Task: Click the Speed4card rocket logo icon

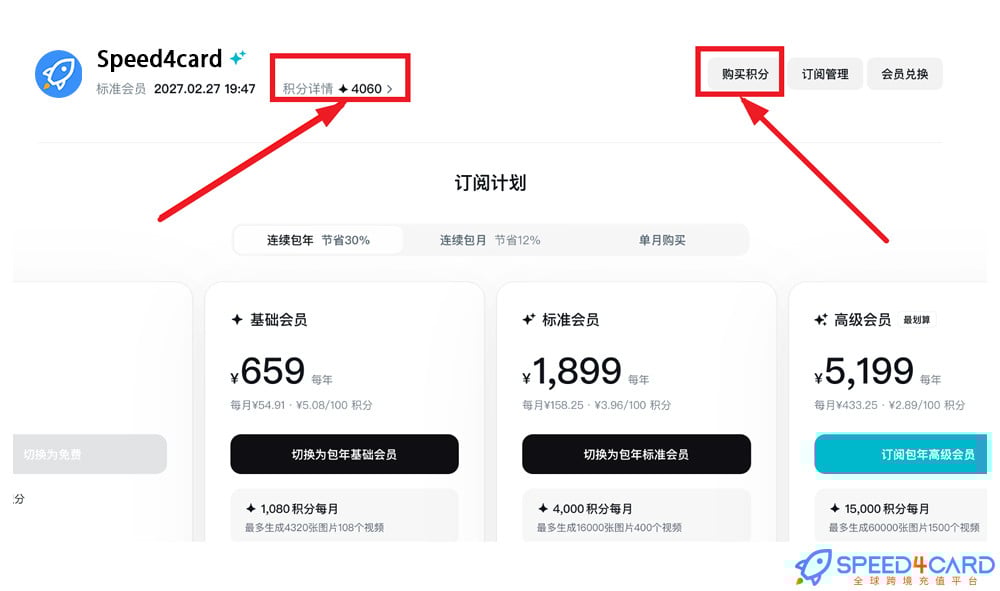Action: coord(58,73)
